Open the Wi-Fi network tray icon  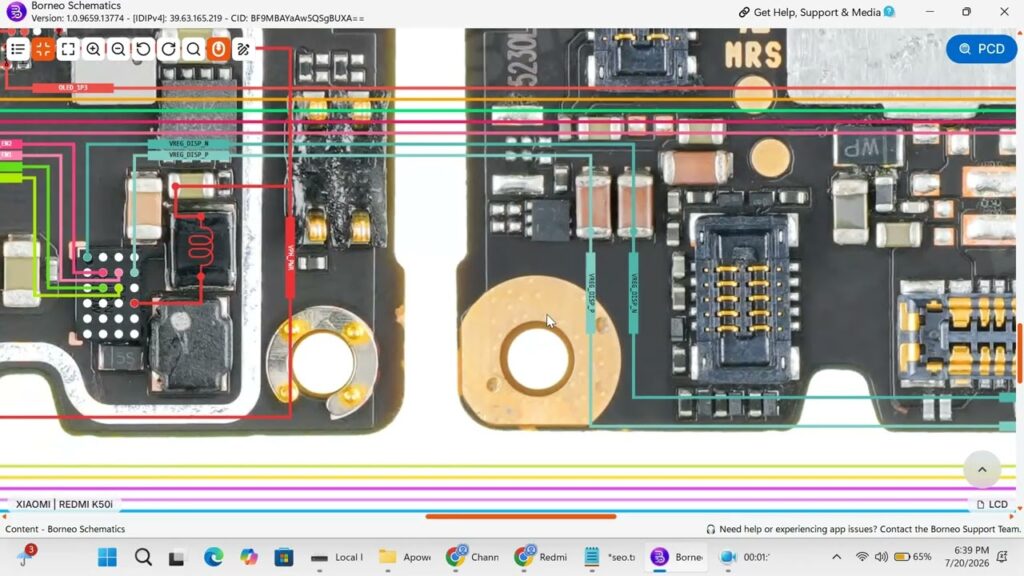[862, 557]
